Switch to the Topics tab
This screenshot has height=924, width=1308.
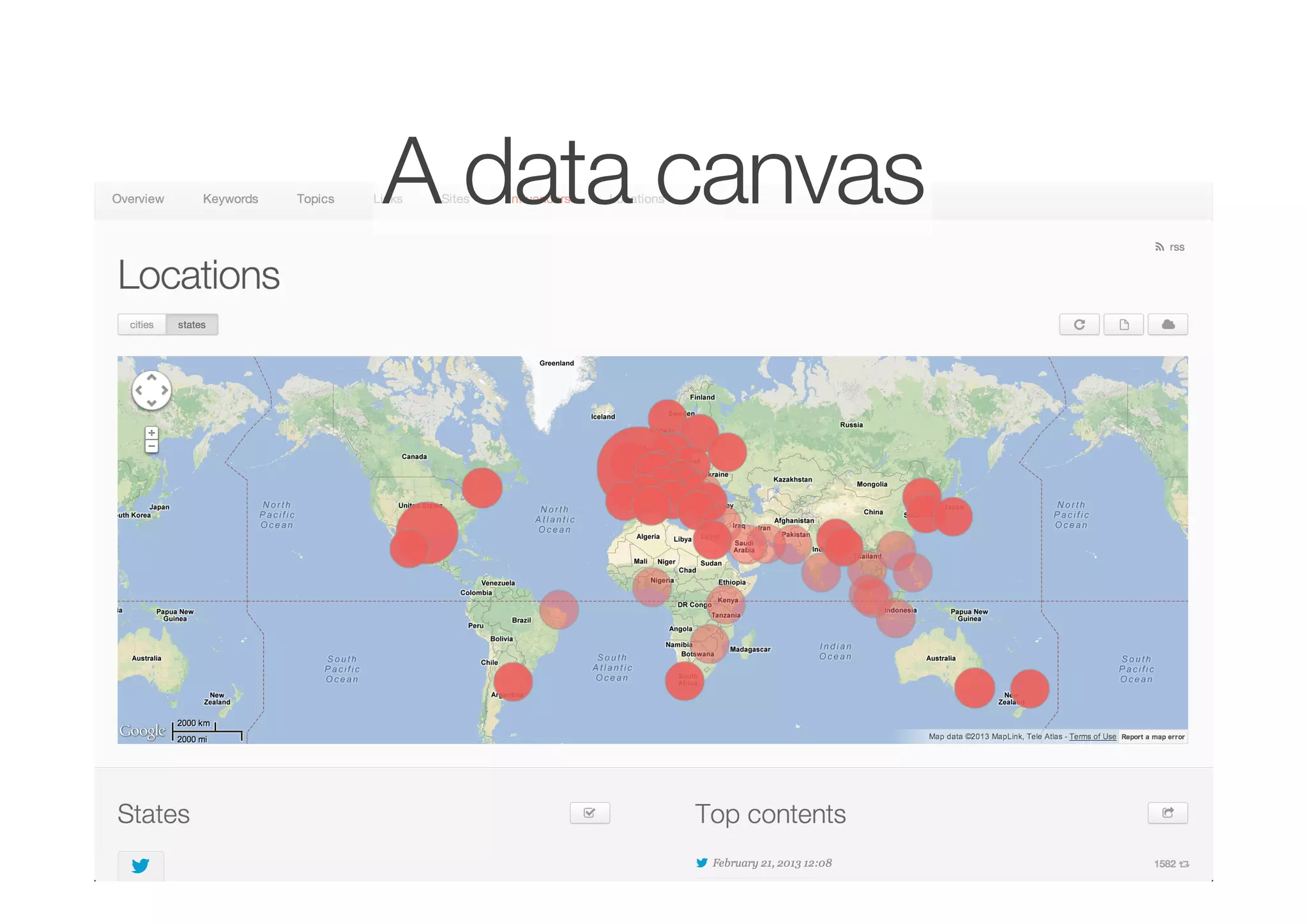(316, 199)
